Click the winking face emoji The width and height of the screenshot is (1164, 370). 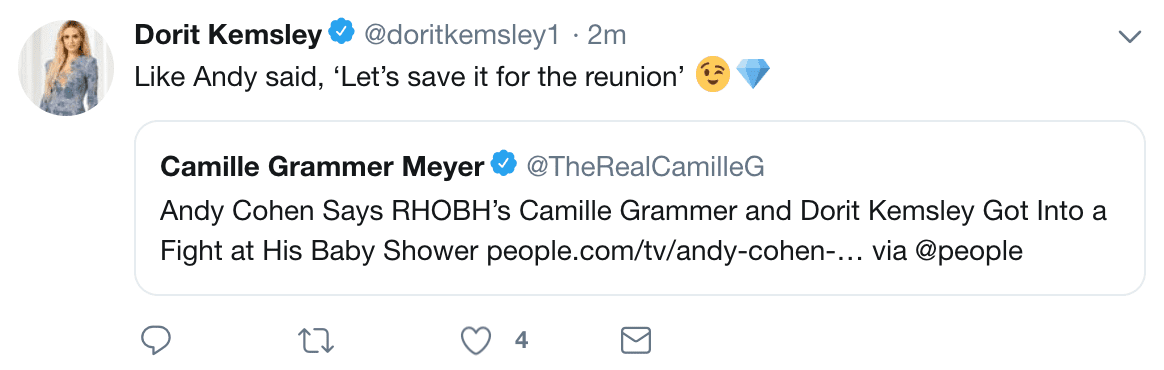(x=713, y=76)
